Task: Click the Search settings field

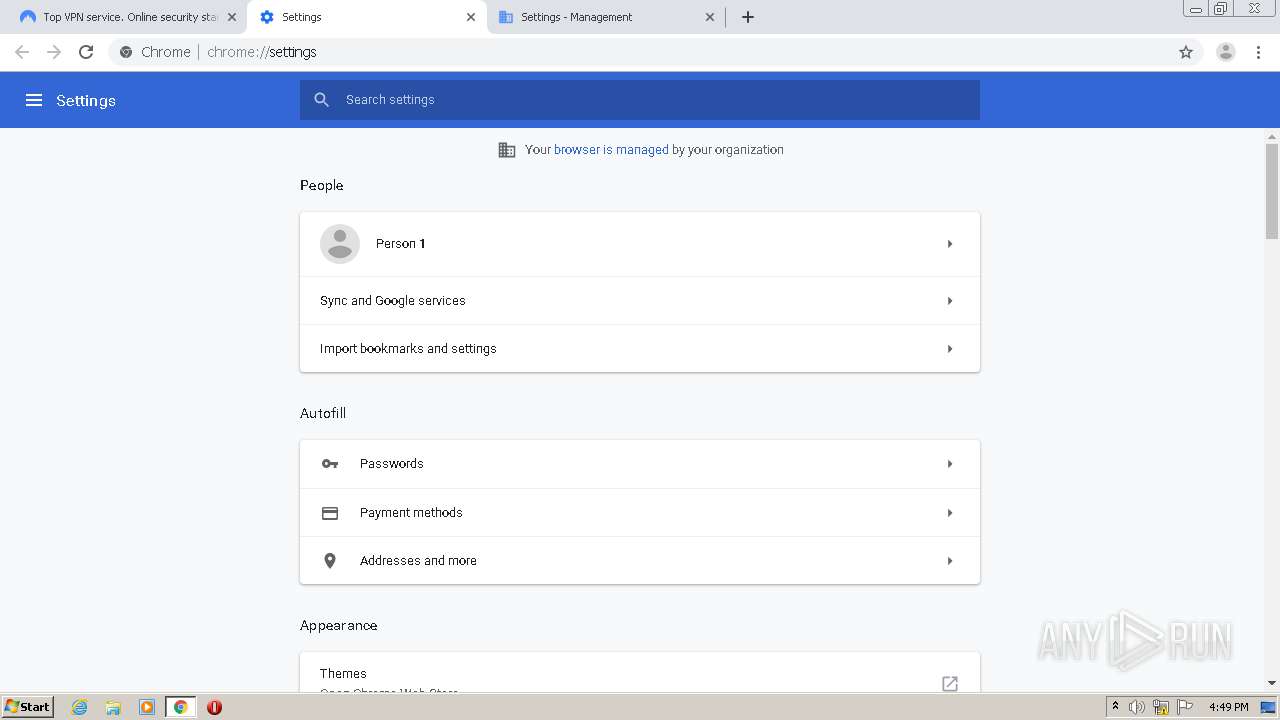Action: (640, 100)
